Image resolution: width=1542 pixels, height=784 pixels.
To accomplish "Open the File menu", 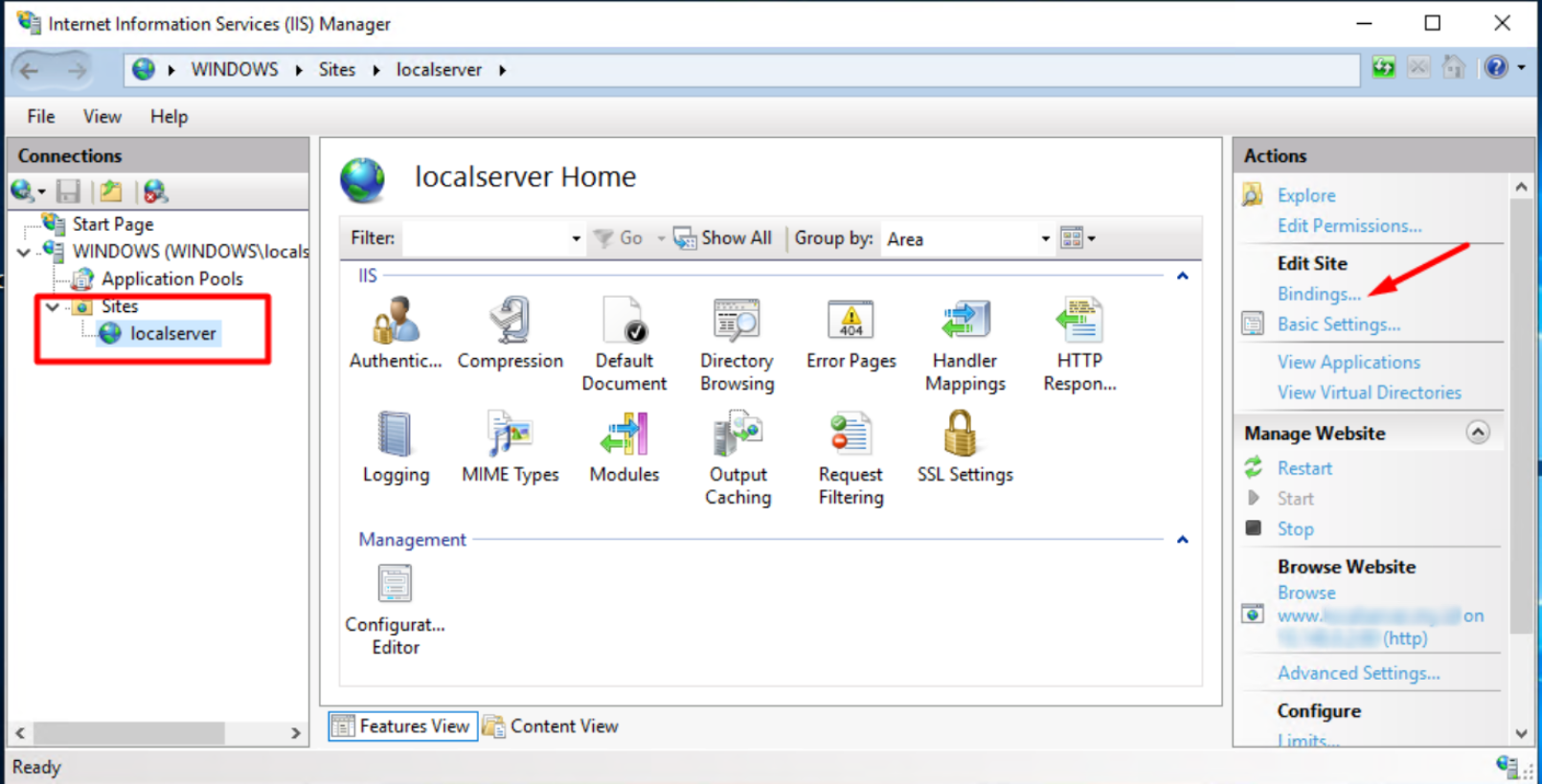I will pos(41,117).
